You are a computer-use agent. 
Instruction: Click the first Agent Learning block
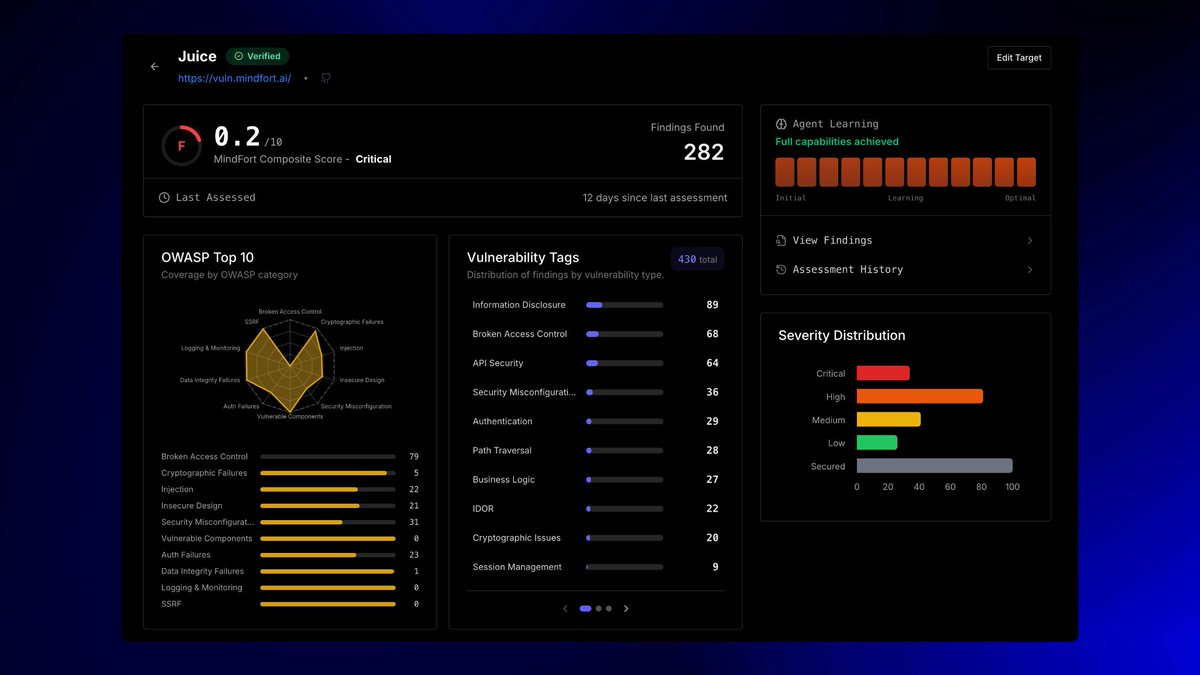[x=785, y=172]
